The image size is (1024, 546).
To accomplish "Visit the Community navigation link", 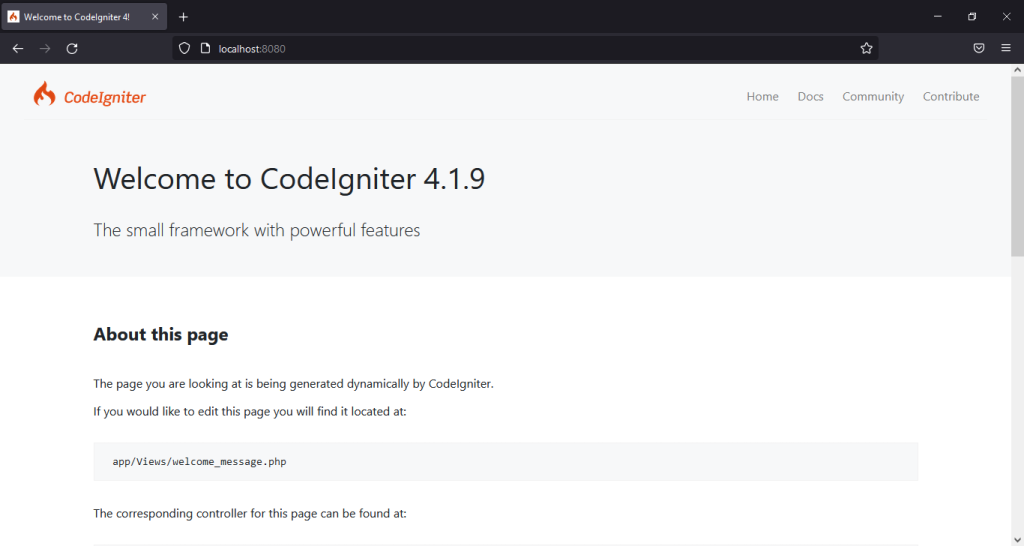I will coord(872,97).
